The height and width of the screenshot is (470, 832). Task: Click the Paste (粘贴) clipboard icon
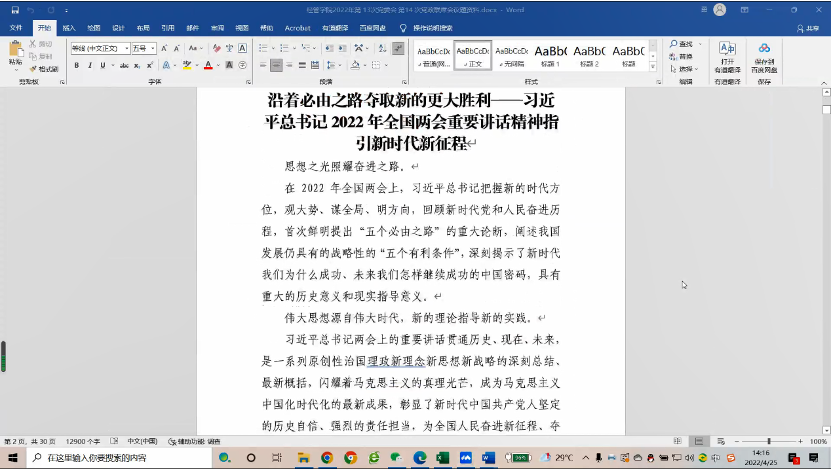tap(15, 51)
